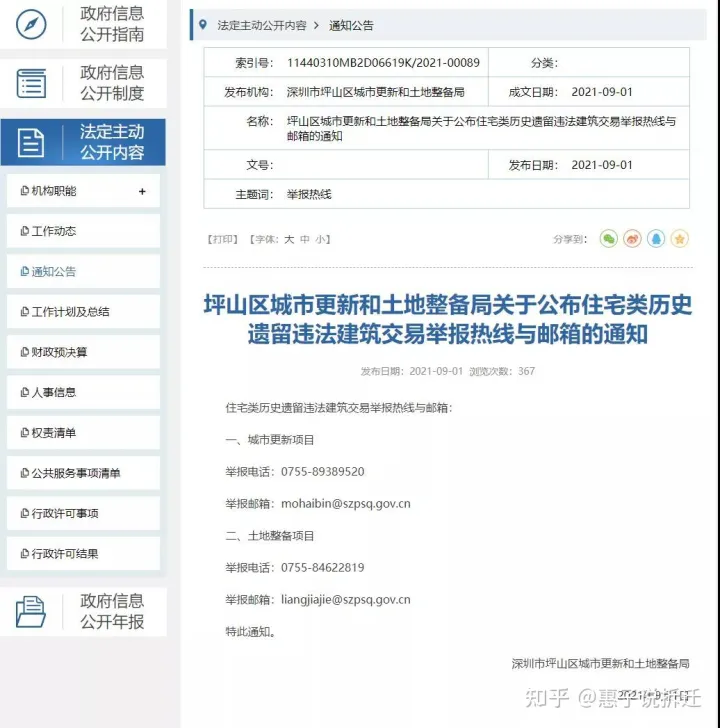Image resolution: width=720 pixels, height=728 pixels.
Task: Click the list icon for 政府信息公开制度
Action: [x=32, y=83]
